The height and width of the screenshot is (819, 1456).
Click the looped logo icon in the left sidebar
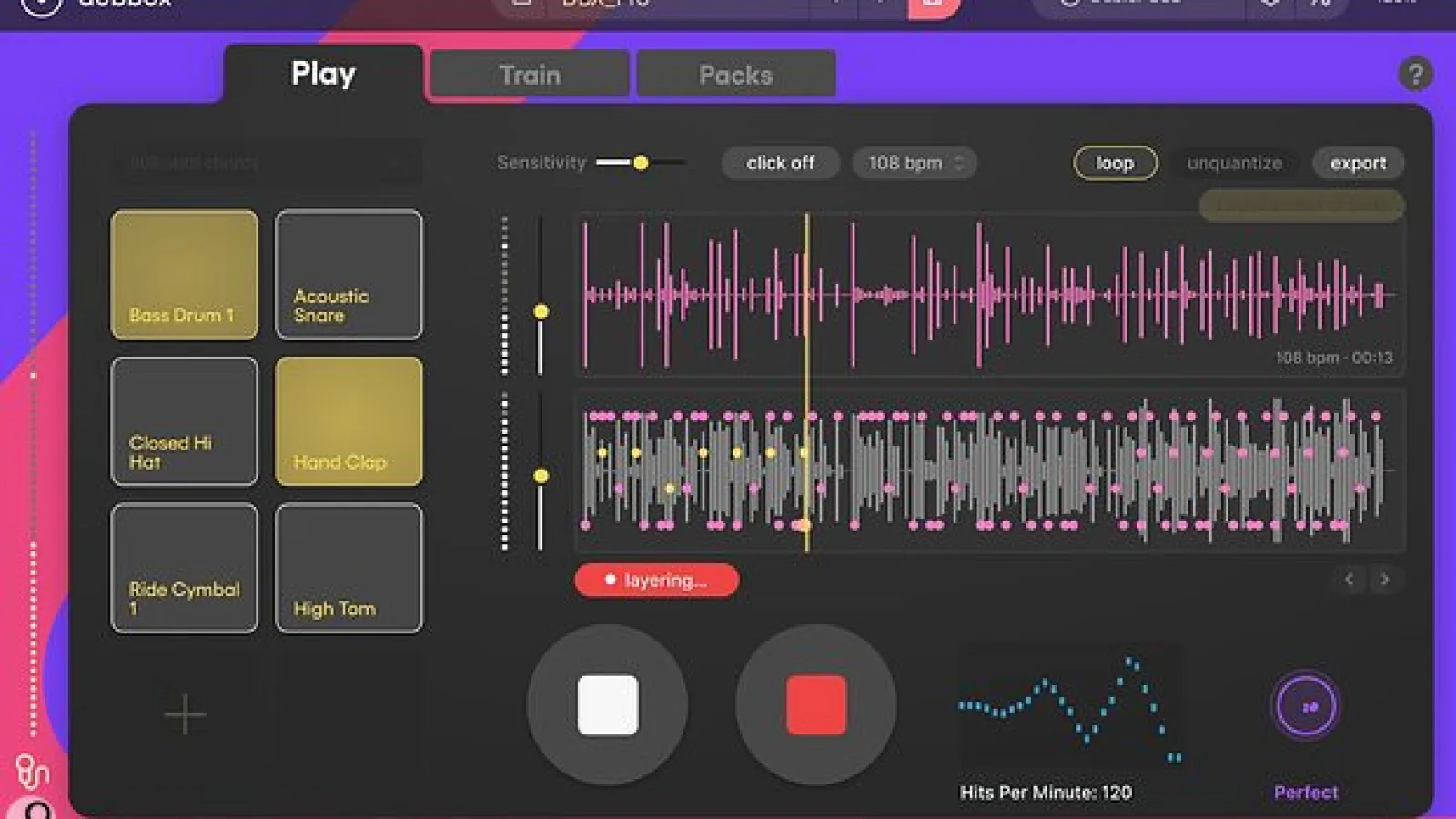point(33,772)
